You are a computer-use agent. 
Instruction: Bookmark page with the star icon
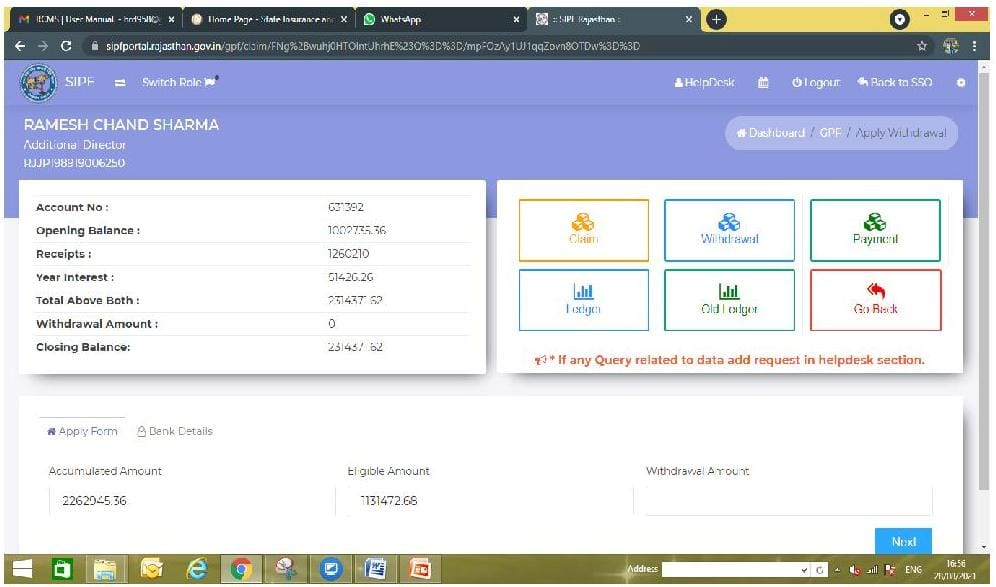point(922,46)
